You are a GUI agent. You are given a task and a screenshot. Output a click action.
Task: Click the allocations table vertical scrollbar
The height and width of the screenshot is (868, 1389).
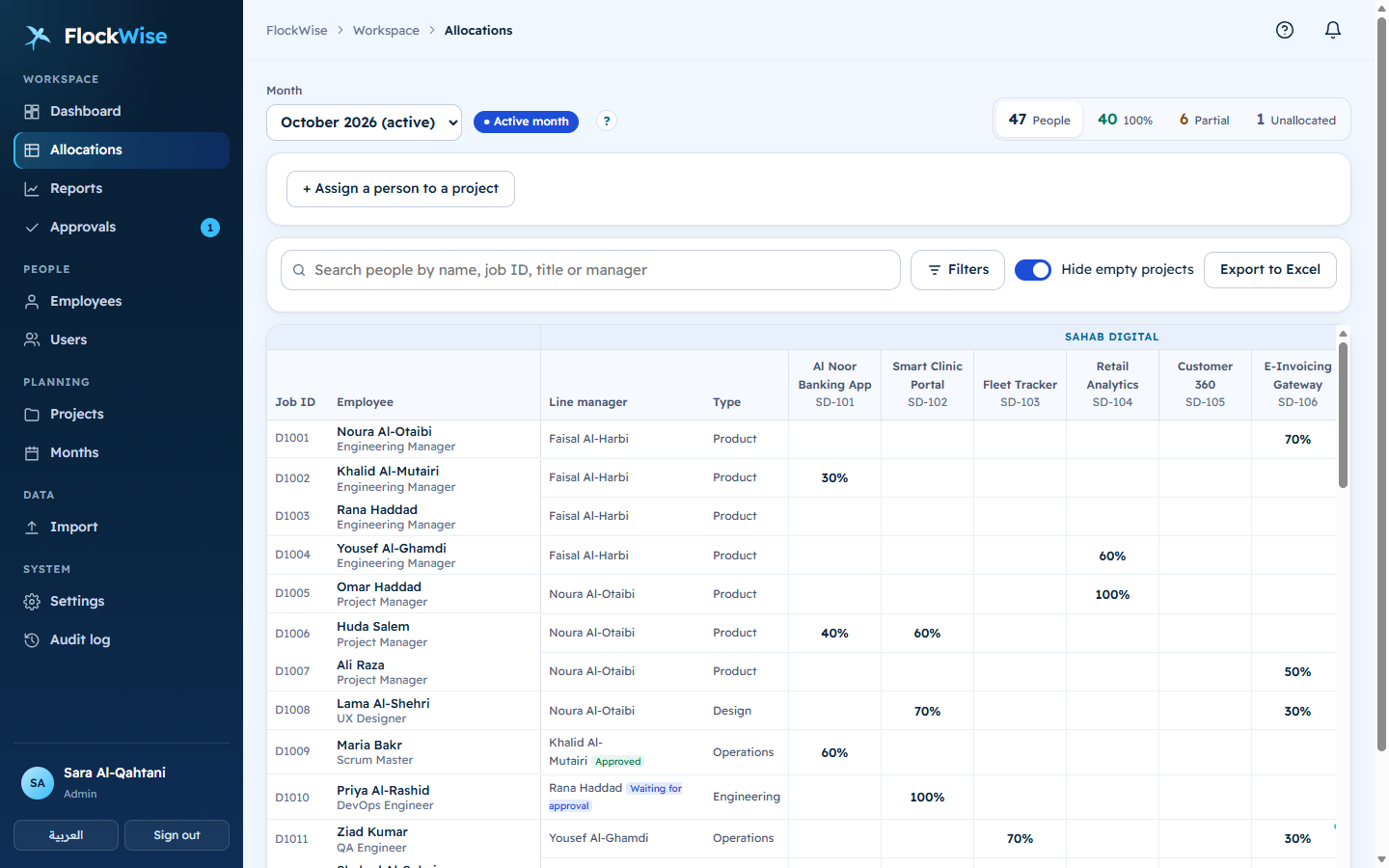(x=1343, y=415)
